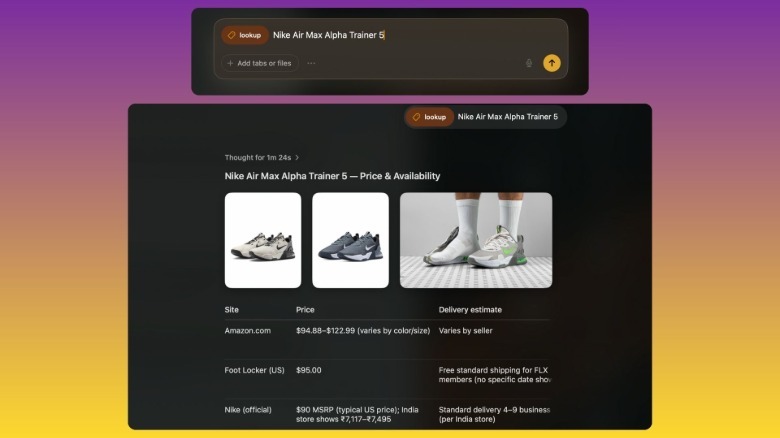This screenshot has height=438, width=780.
Task: Click the lookup chip in the result header
Action: click(430, 117)
